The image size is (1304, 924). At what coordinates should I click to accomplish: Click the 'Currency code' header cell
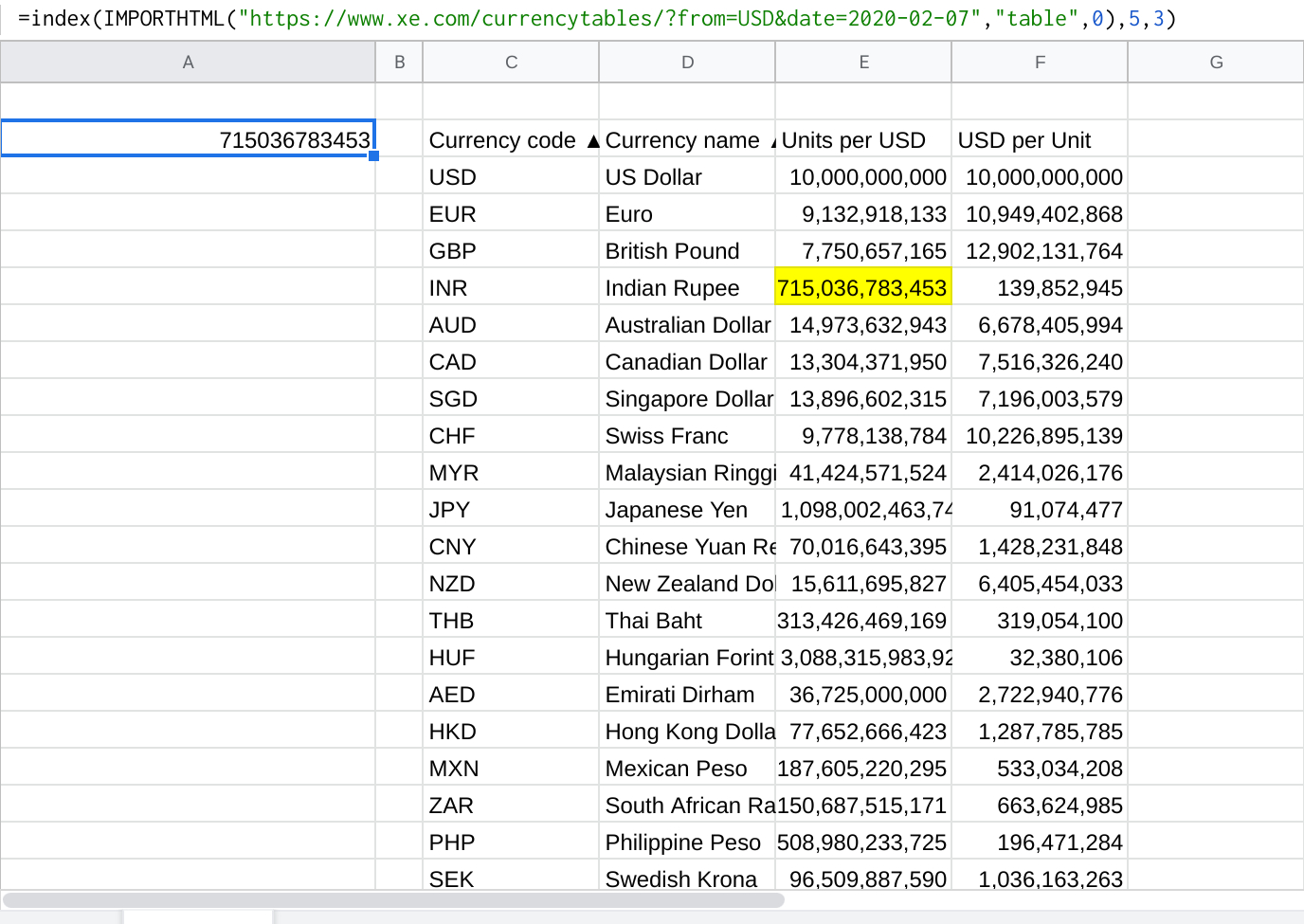tap(511, 138)
